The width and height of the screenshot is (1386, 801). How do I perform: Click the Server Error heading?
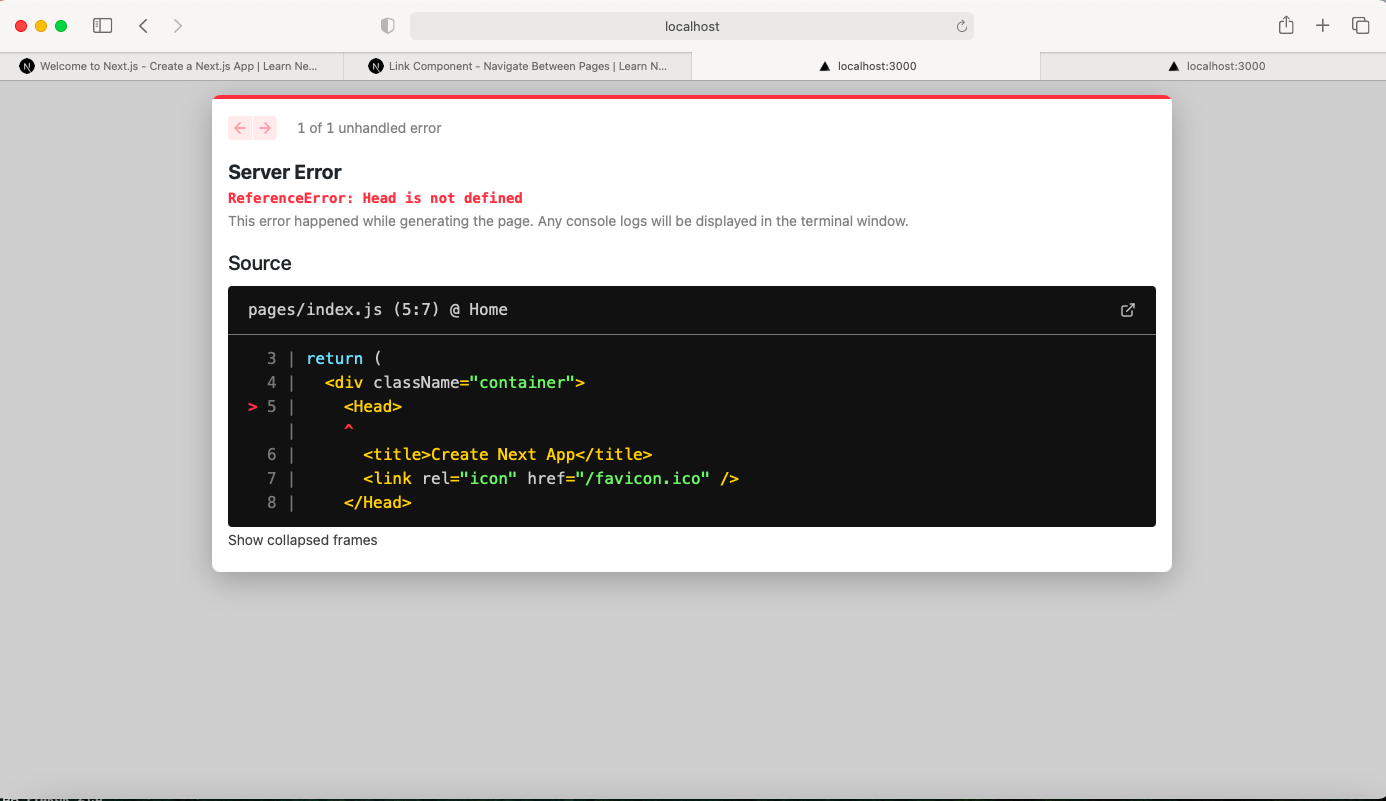pyautogui.click(x=285, y=172)
